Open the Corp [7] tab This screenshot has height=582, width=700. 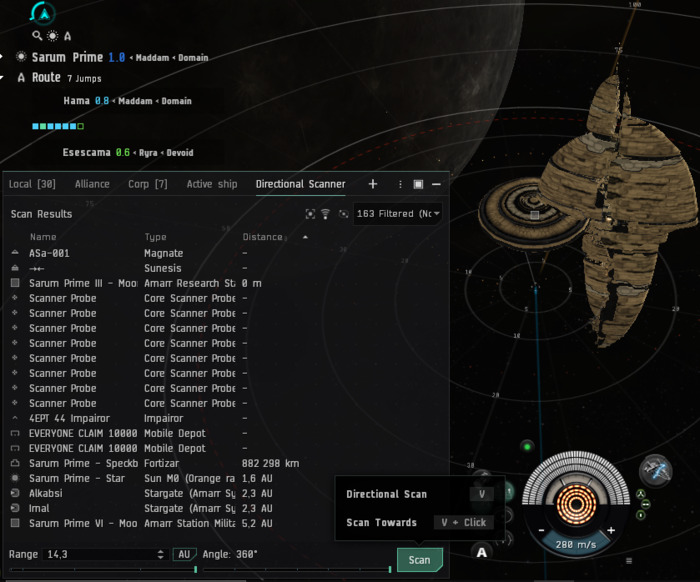(148, 184)
